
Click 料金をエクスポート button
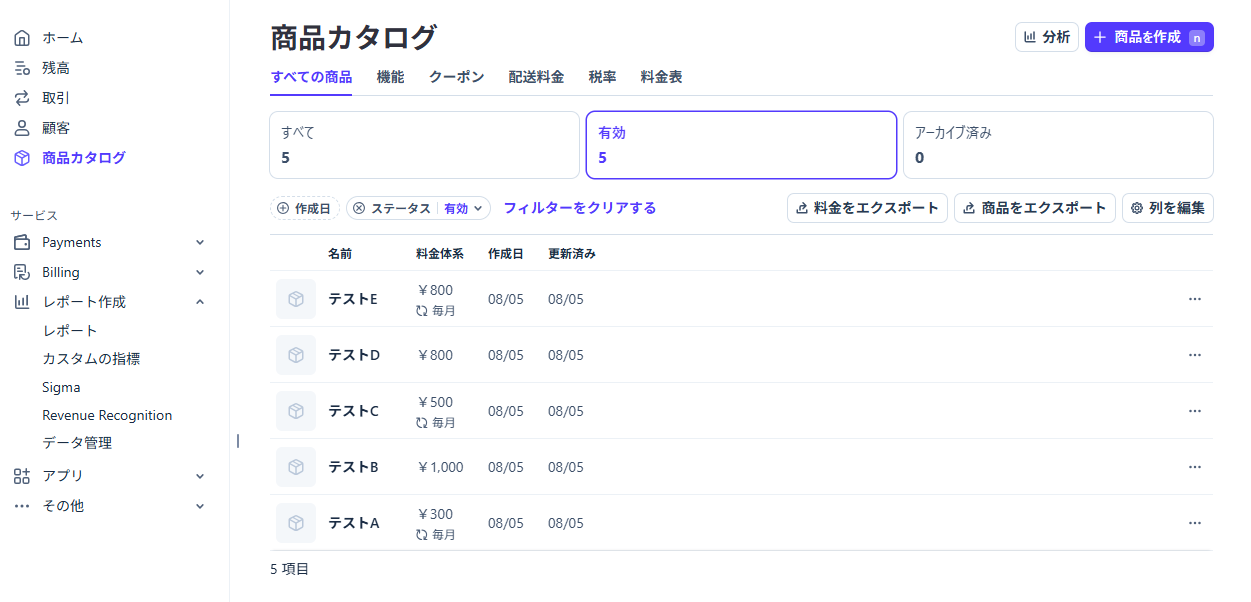867,208
